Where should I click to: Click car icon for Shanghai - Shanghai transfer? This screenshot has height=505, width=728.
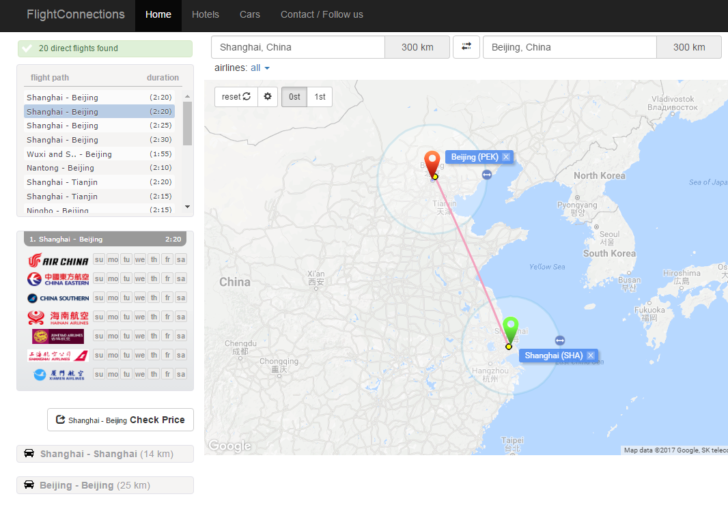coord(29,453)
